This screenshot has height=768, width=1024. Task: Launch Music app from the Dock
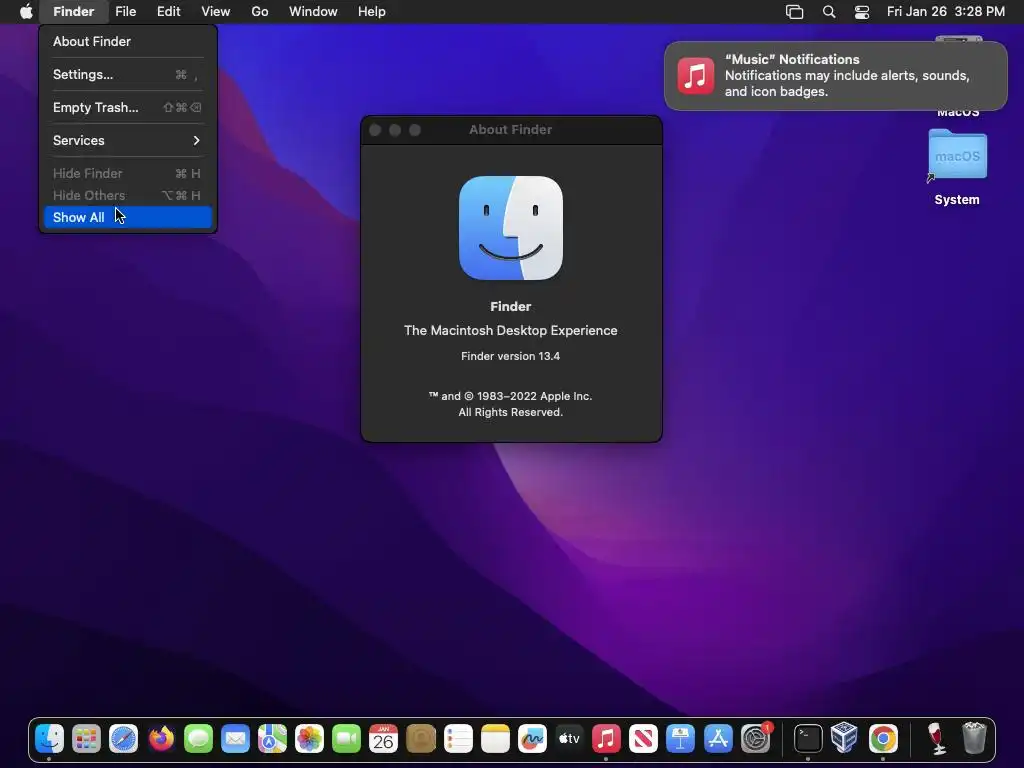click(606, 739)
